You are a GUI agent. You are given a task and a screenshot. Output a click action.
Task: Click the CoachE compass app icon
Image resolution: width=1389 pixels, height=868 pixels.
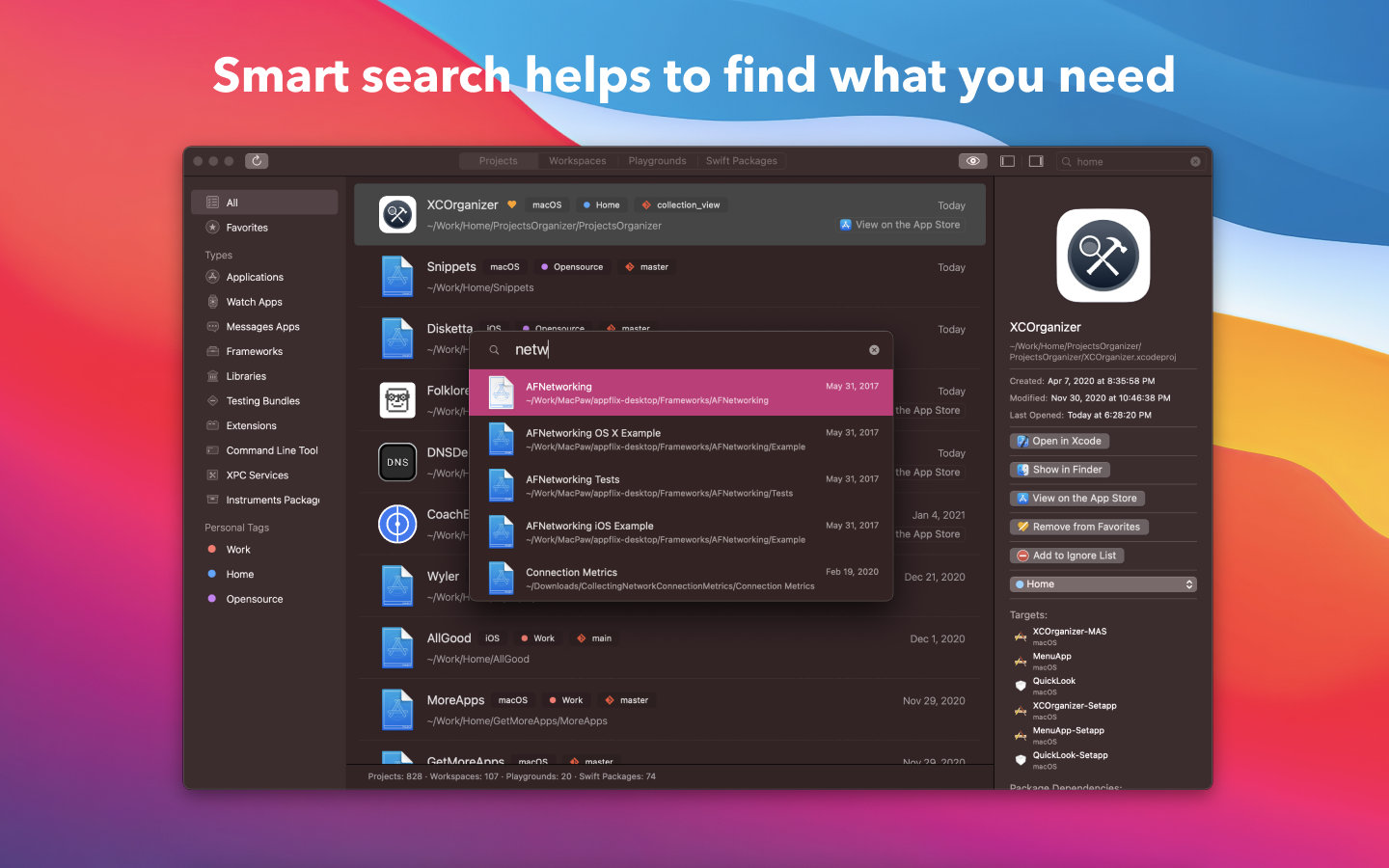click(x=397, y=524)
